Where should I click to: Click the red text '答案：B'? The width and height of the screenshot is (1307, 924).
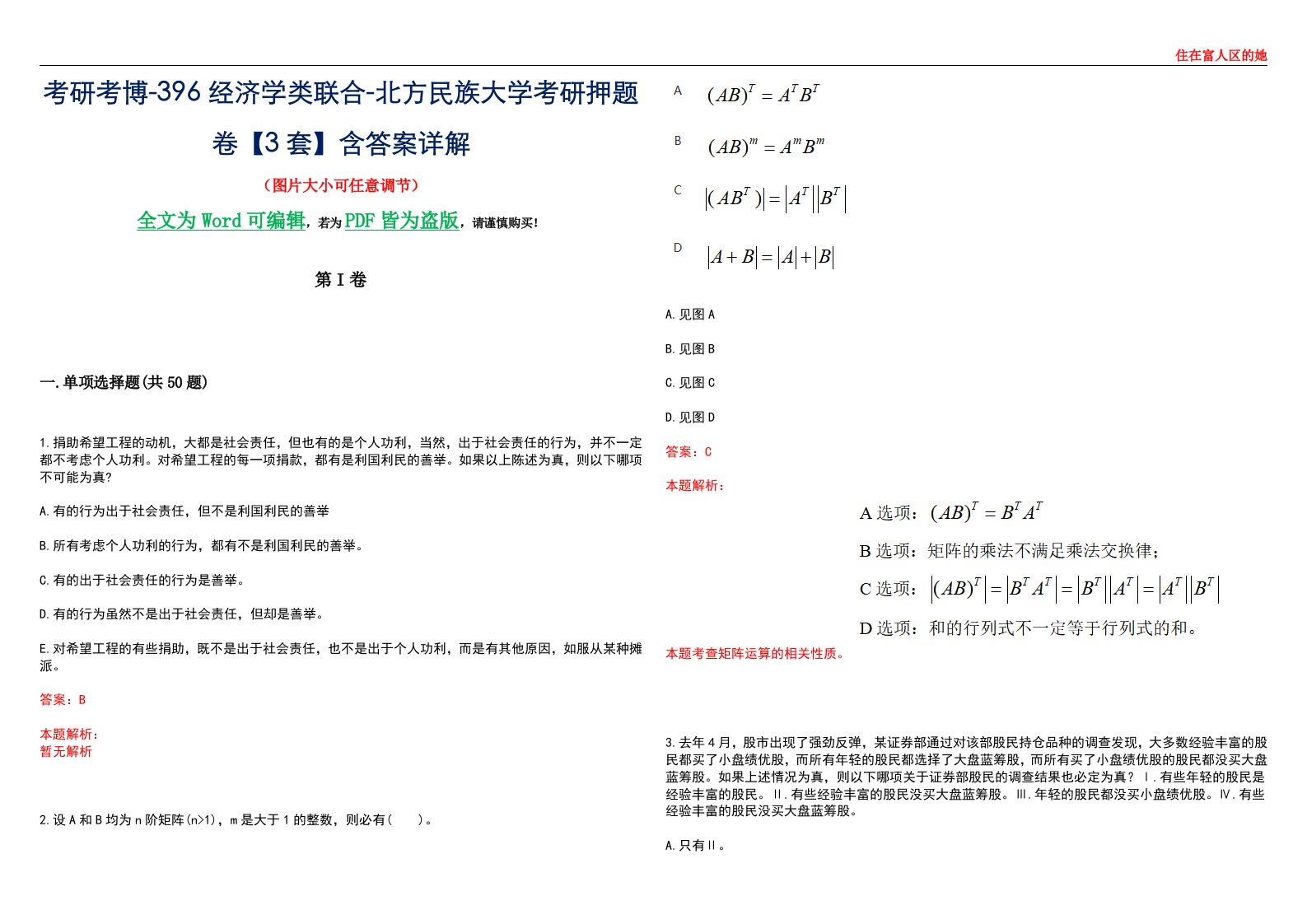[63, 700]
